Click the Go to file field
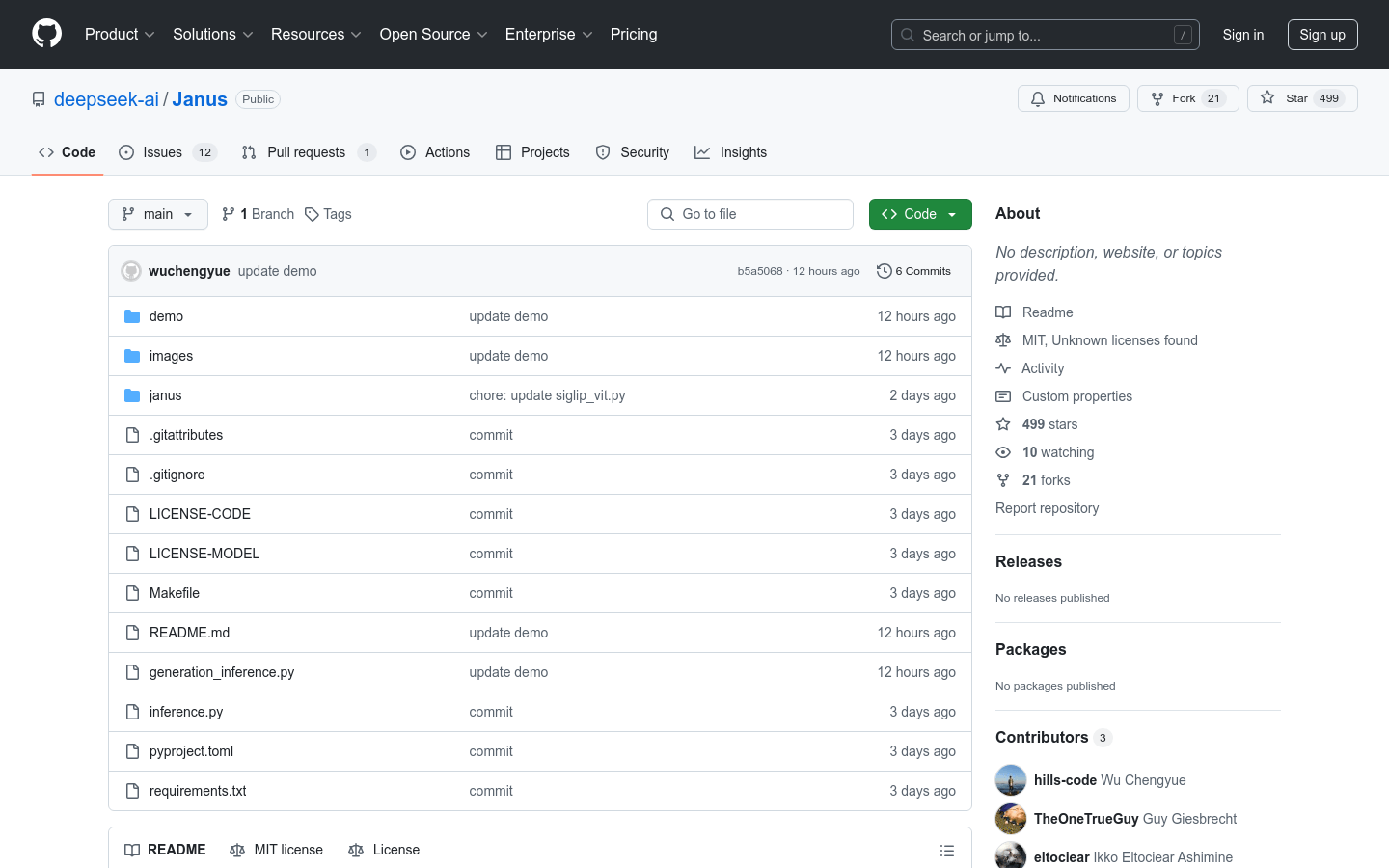 (750, 214)
